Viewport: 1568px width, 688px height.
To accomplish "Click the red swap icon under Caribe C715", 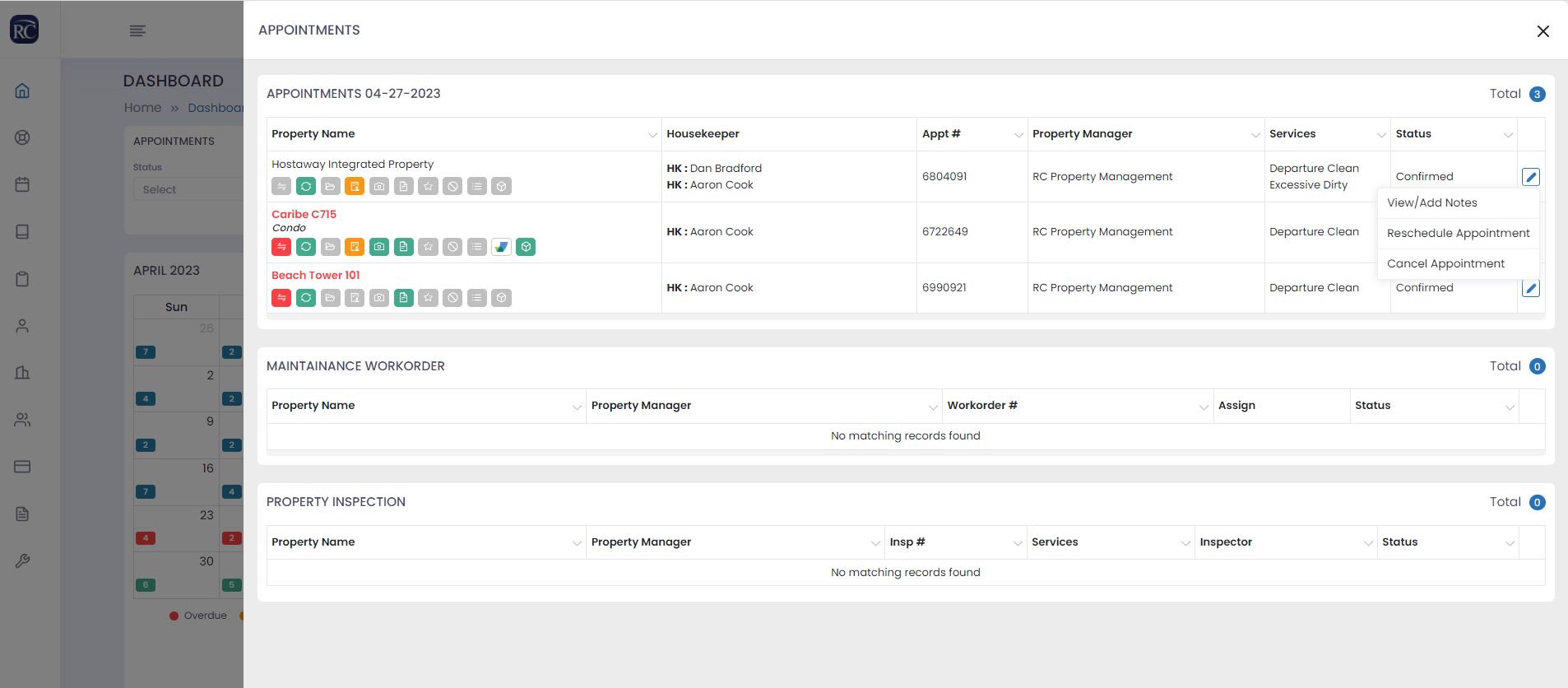I will tap(281, 247).
